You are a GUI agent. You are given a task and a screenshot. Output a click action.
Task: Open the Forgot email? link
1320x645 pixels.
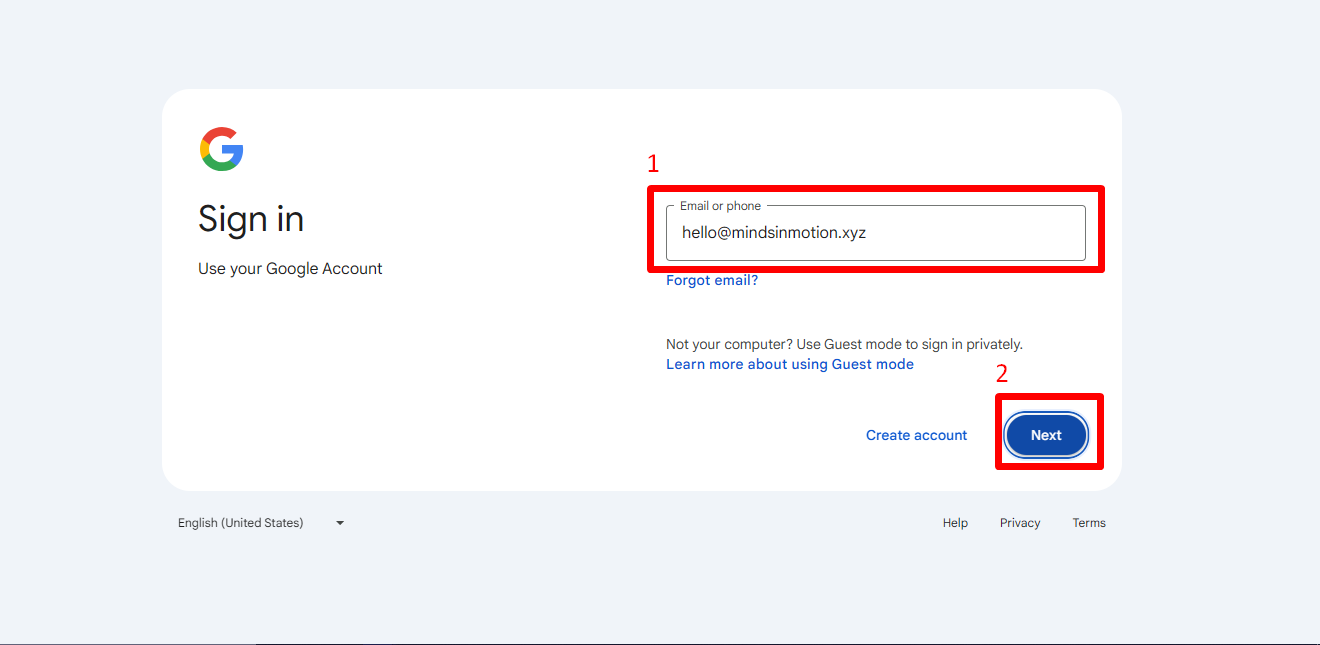[711, 280]
